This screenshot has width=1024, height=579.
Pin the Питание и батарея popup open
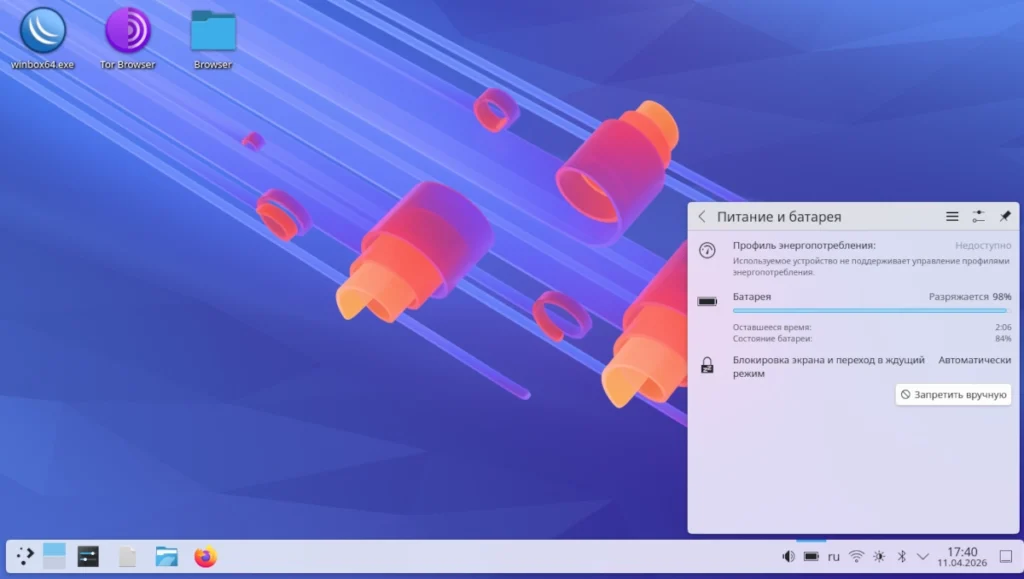click(x=1005, y=217)
